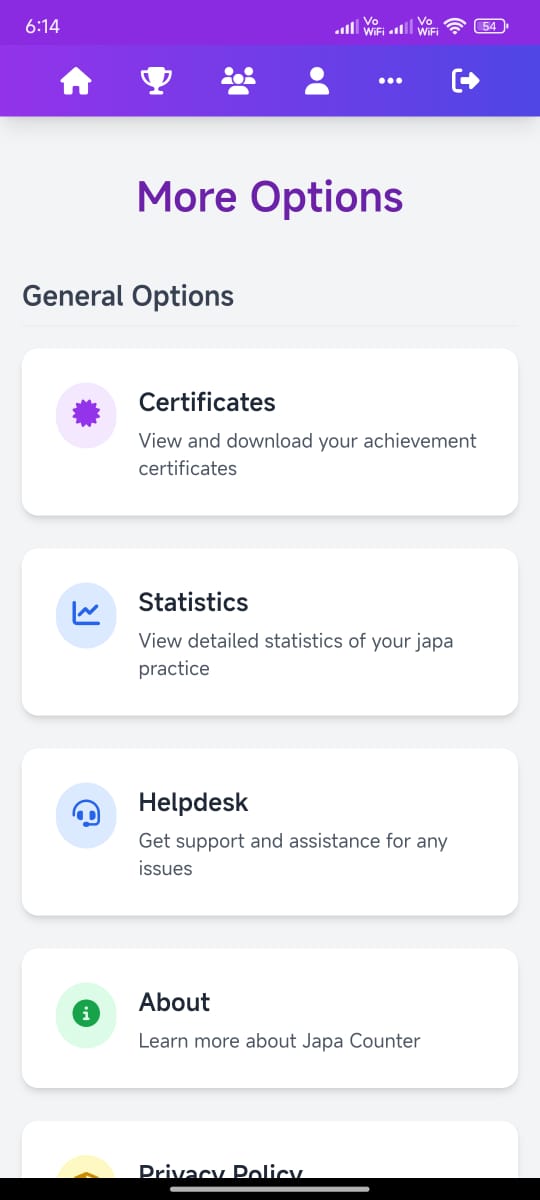Open the Statistics option
This screenshot has height=1200, width=540.
point(270,632)
